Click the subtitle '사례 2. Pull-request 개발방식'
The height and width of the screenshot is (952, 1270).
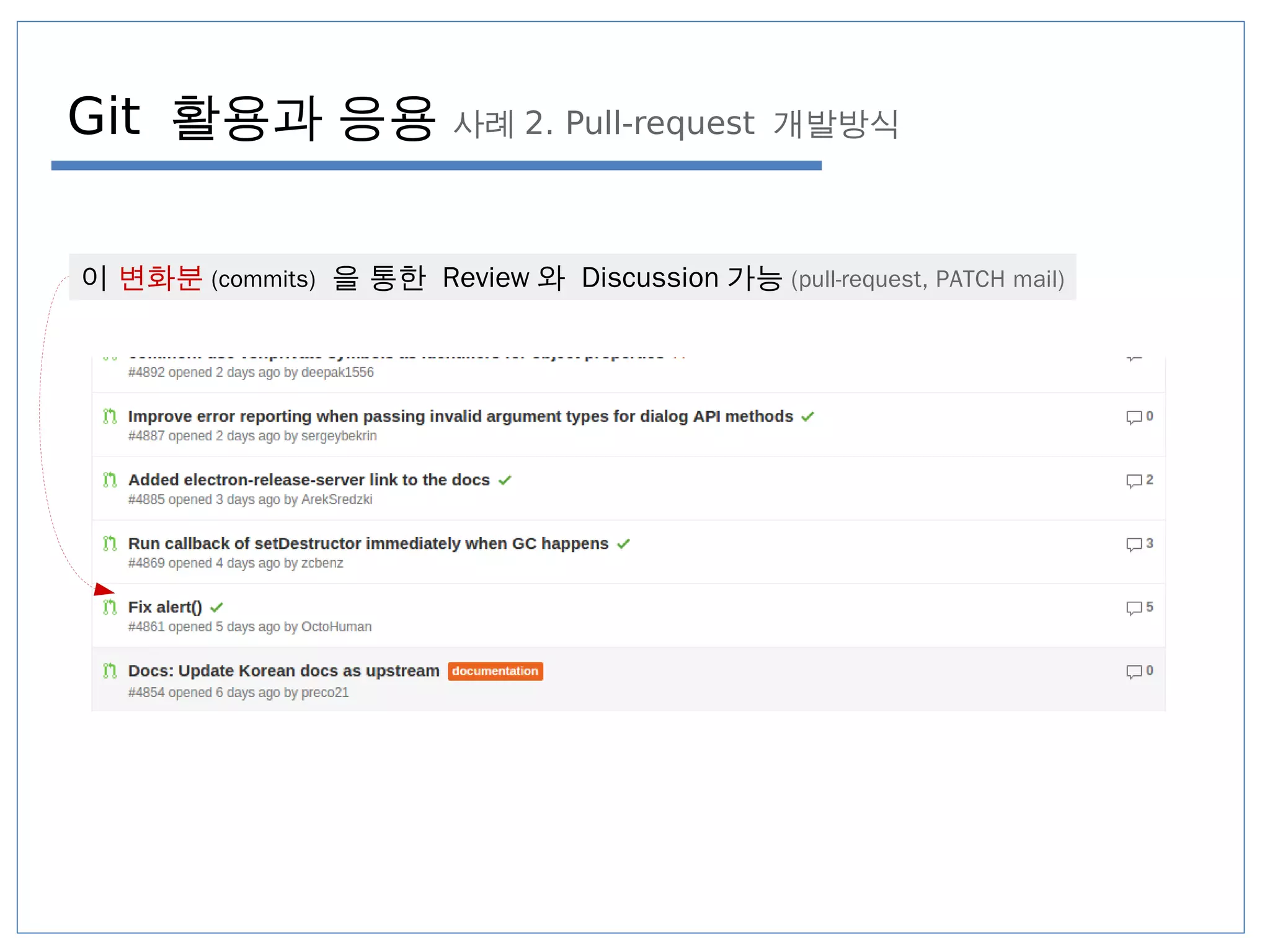676,123
